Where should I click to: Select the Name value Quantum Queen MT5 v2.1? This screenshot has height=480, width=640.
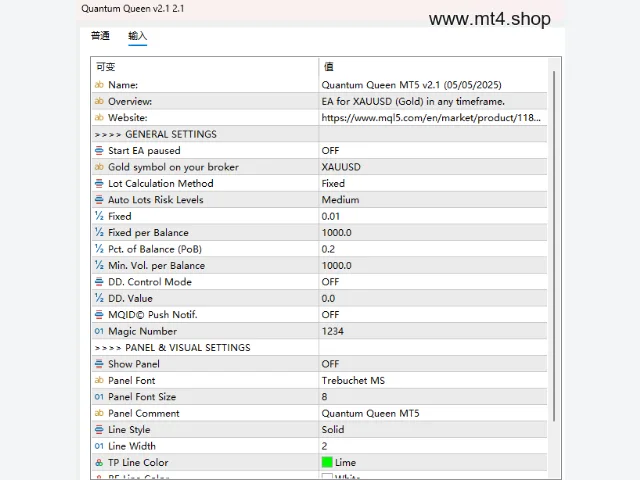coord(433,85)
